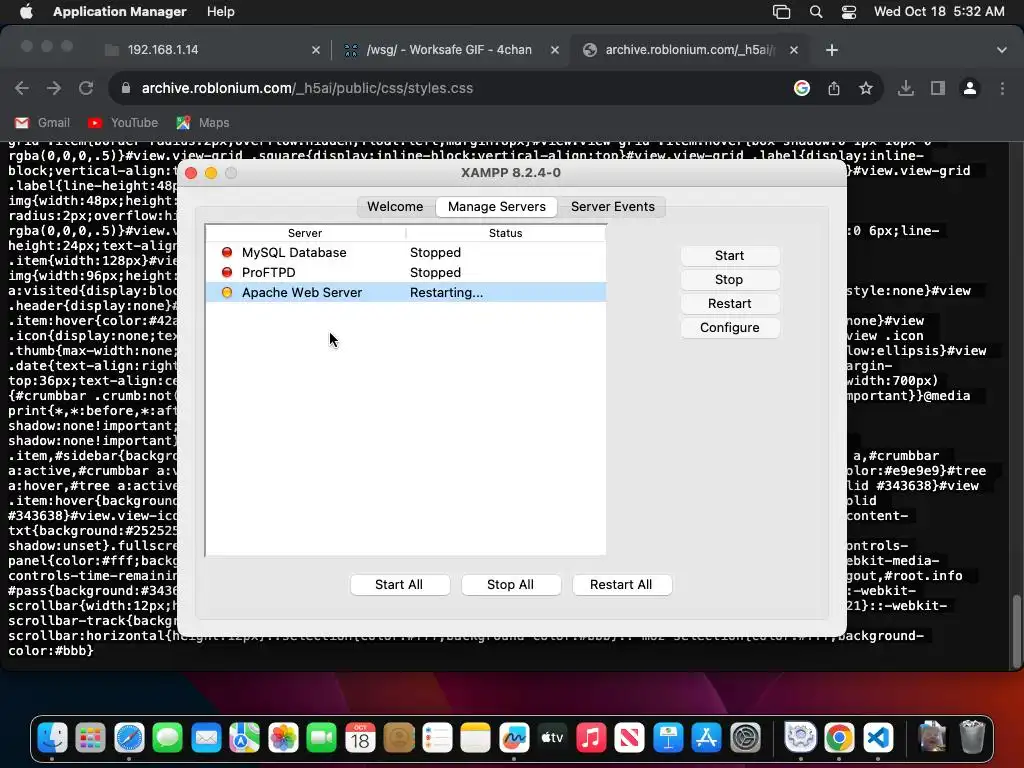Open Control Center in menu bar

pos(848,12)
